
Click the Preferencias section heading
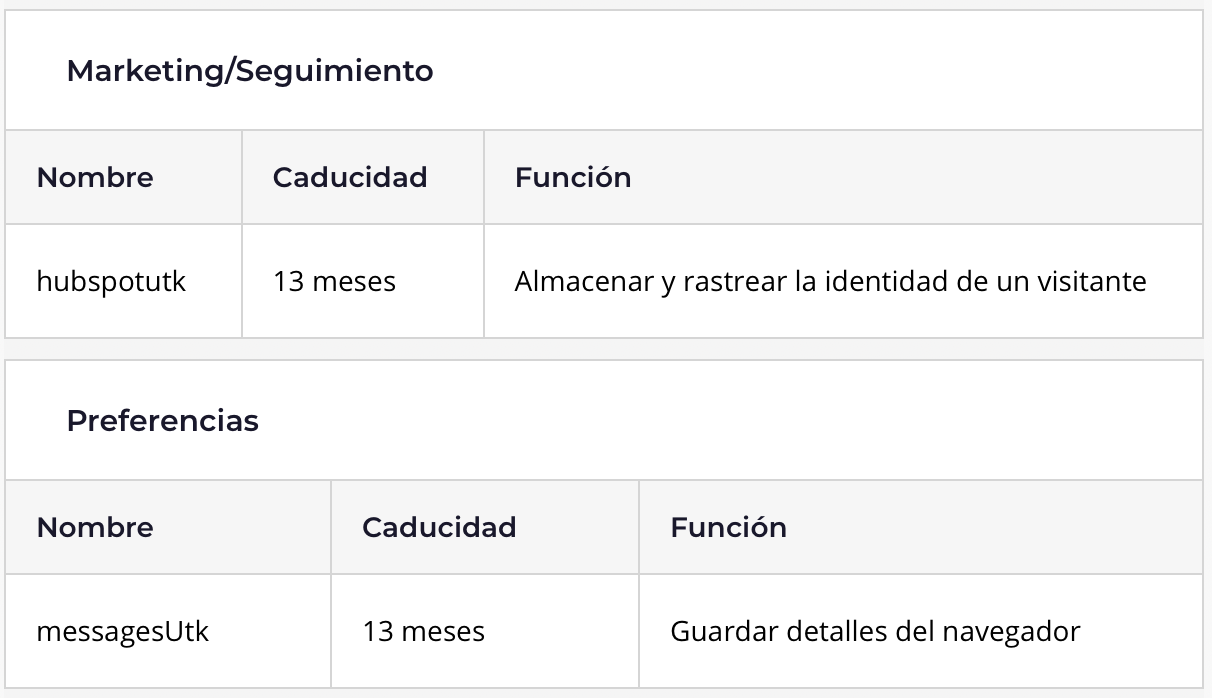tap(162, 421)
